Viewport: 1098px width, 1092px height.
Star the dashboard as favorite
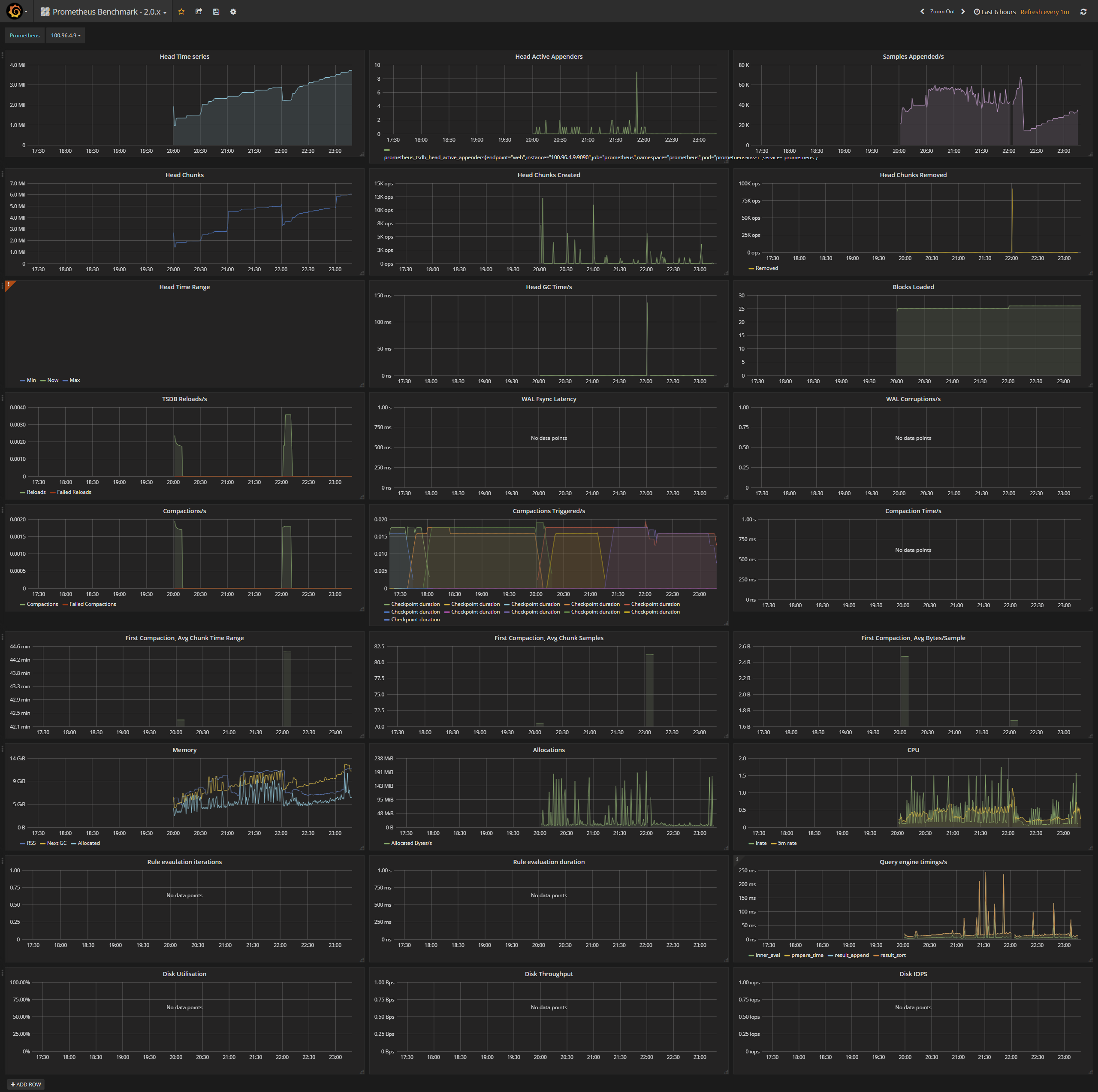181,11
